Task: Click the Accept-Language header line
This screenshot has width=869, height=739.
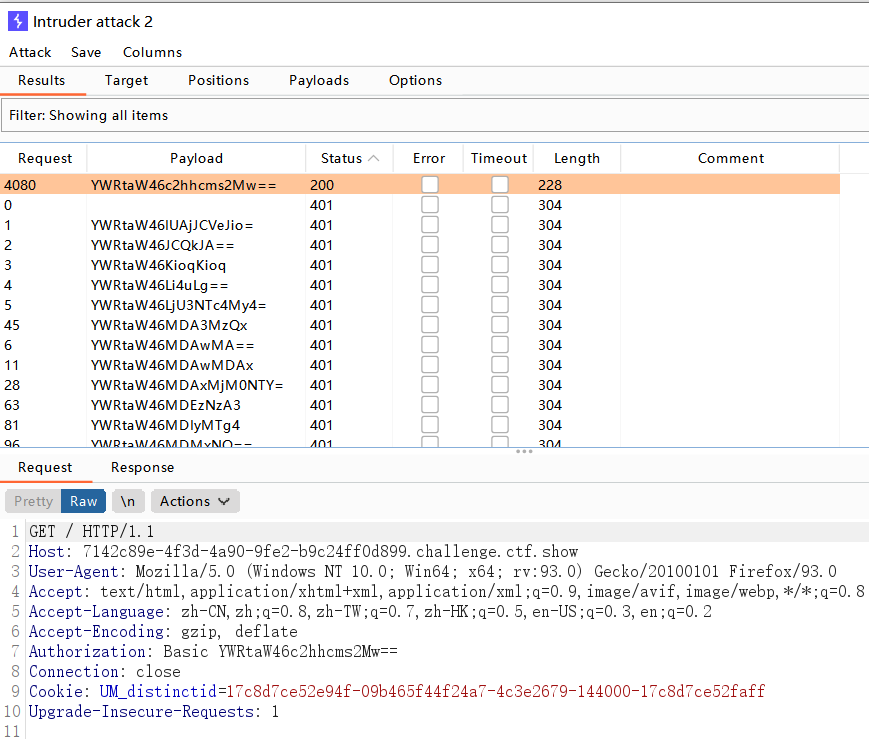Action: click(x=370, y=611)
